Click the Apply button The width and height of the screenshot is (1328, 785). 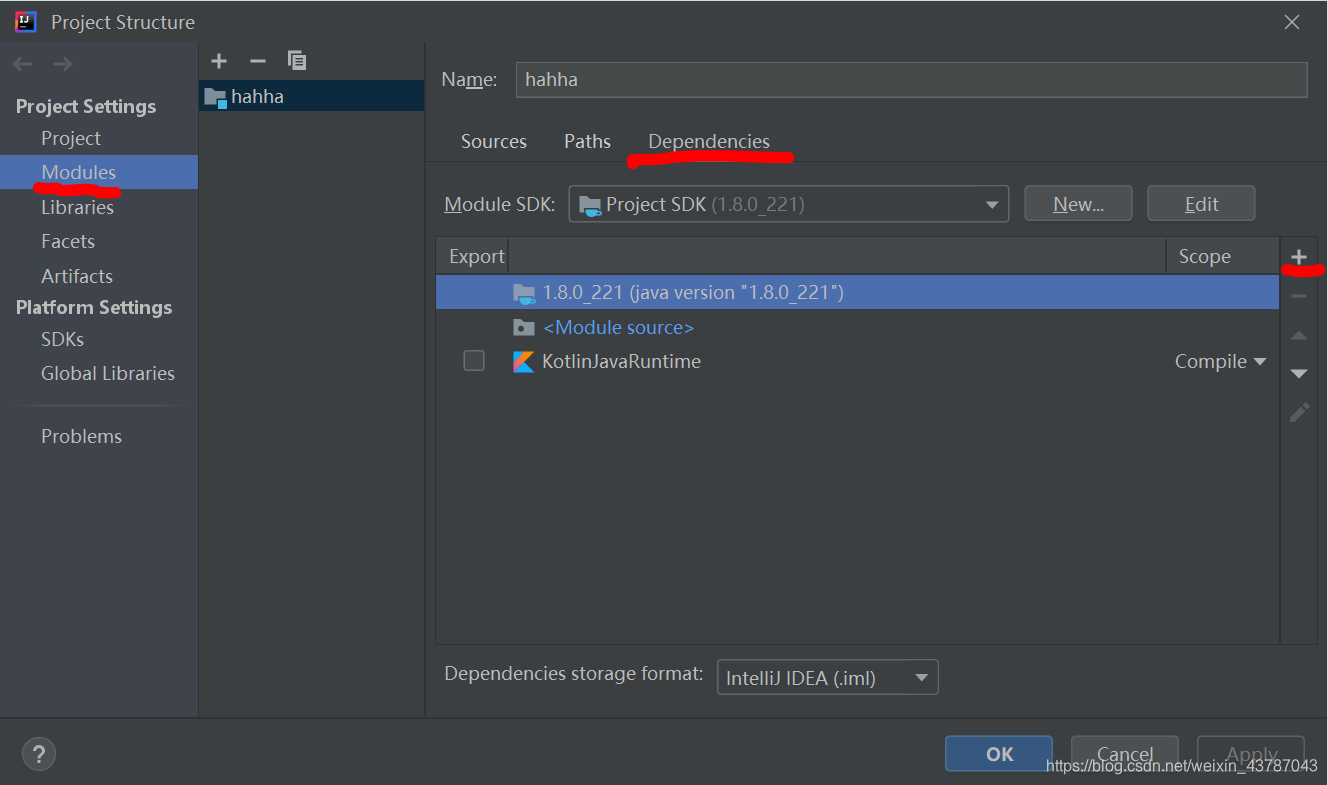click(1251, 754)
